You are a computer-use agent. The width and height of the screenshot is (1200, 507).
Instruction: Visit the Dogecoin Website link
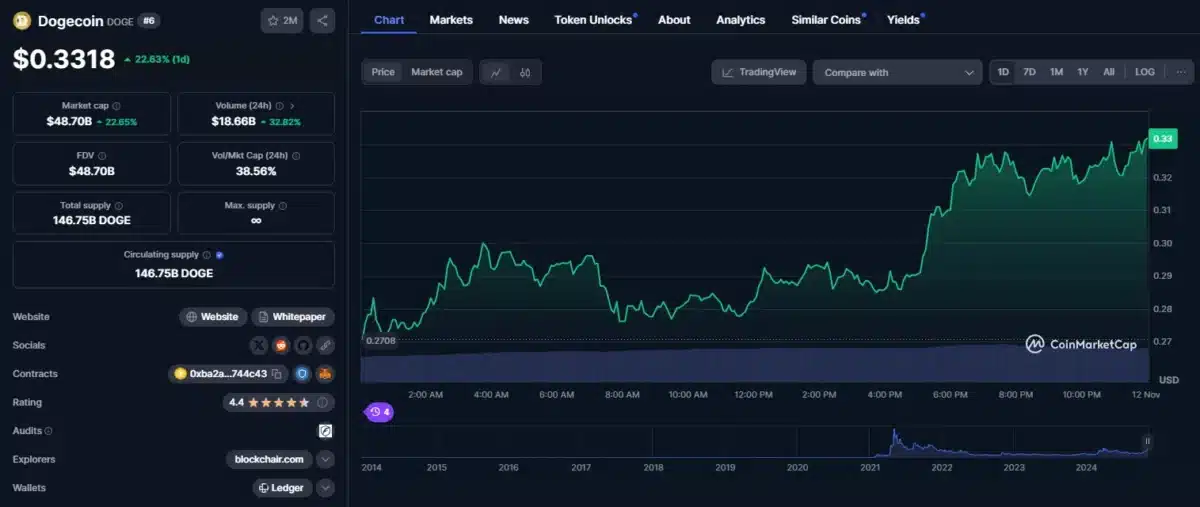(x=212, y=317)
